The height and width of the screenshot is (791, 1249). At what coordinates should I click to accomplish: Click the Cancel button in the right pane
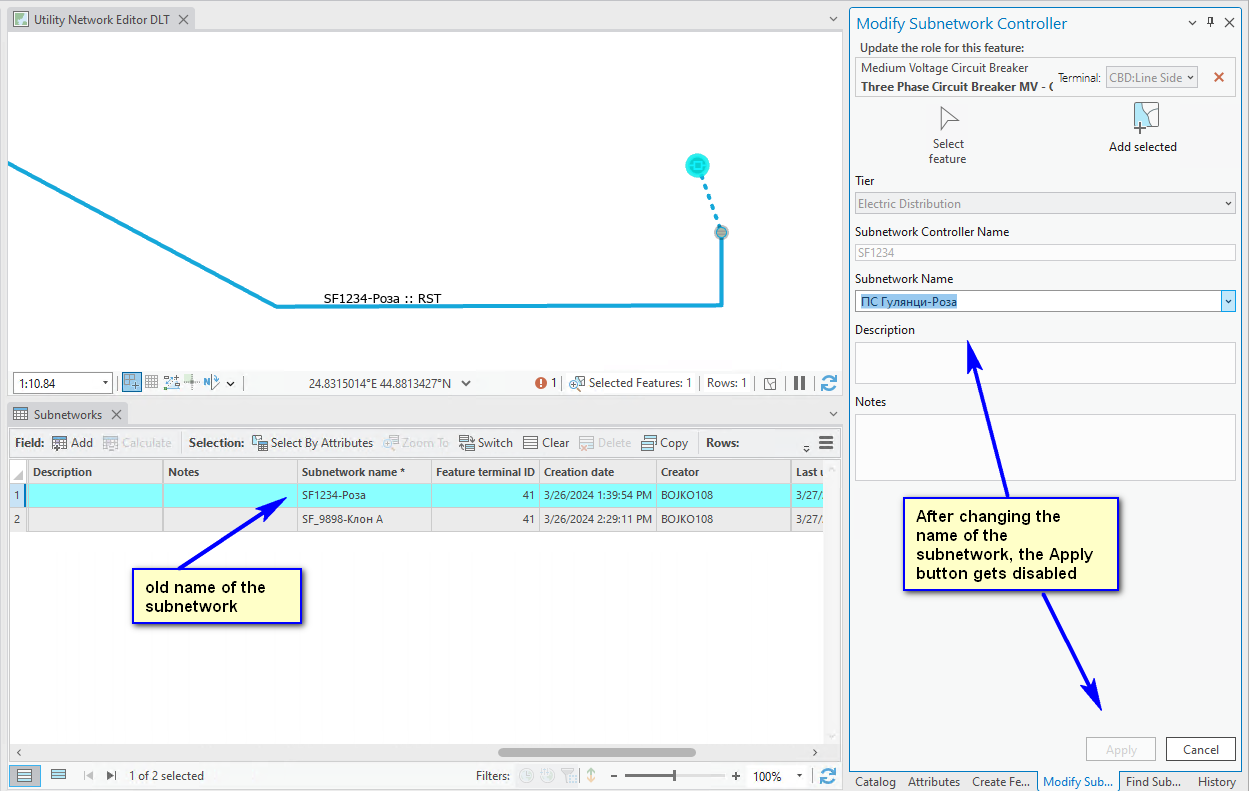[1200, 749]
